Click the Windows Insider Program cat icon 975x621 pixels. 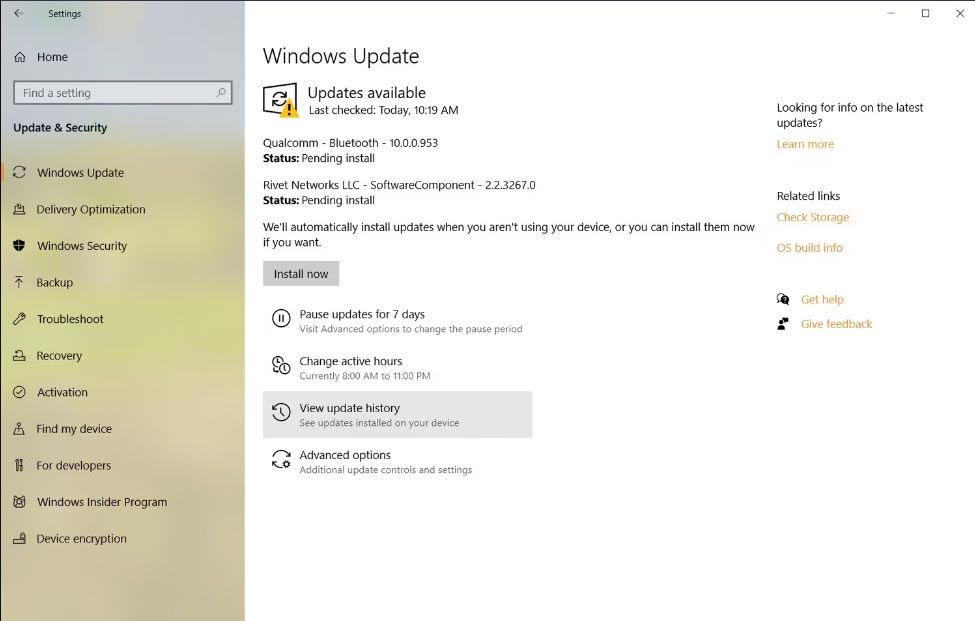[19, 502]
